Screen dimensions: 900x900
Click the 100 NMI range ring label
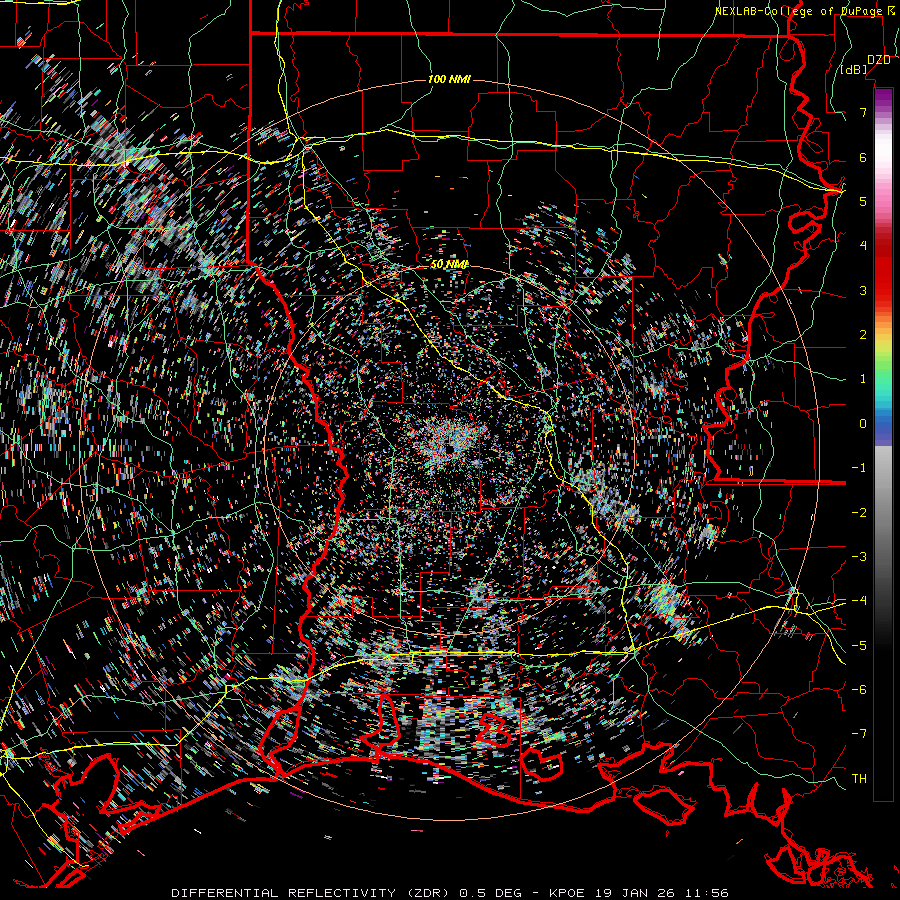(449, 79)
